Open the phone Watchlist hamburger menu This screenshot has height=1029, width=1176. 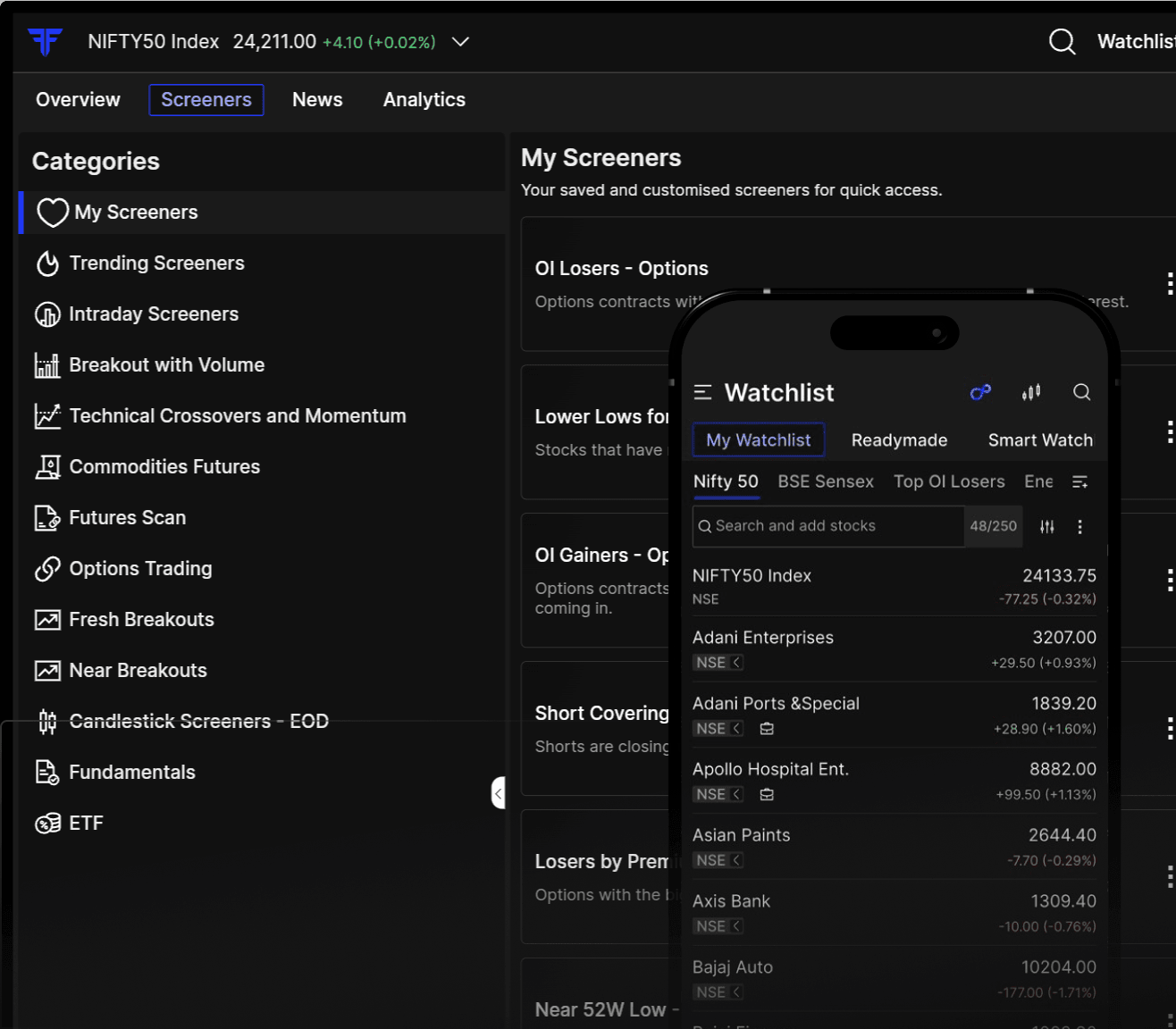pos(703,392)
